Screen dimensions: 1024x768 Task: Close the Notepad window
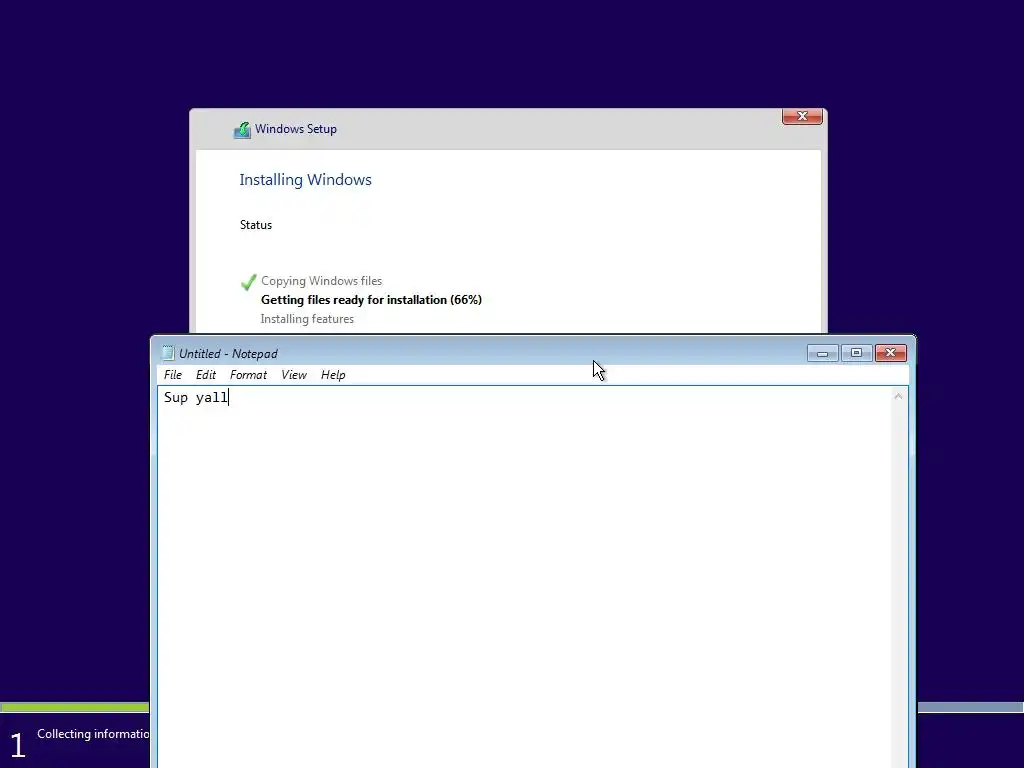tap(890, 353)
